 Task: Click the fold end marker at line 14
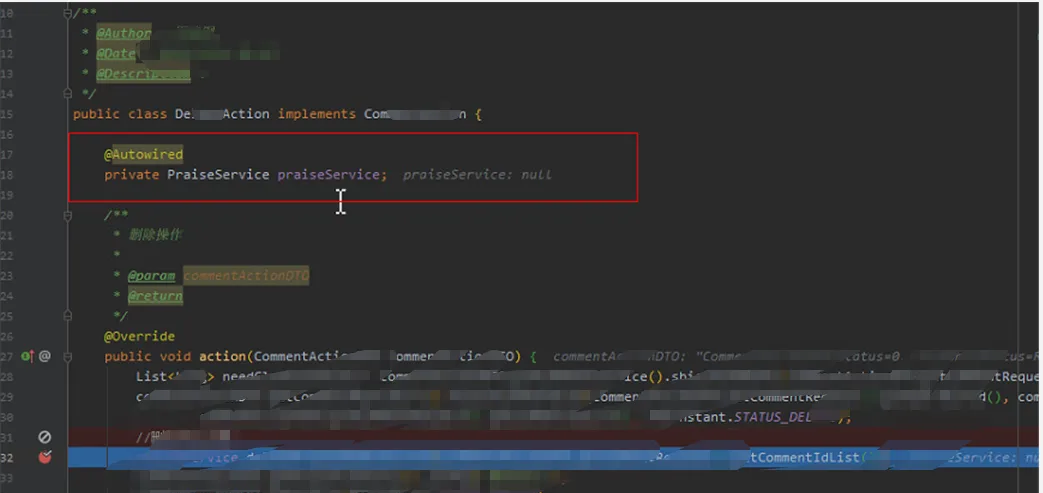click(67, 94)
